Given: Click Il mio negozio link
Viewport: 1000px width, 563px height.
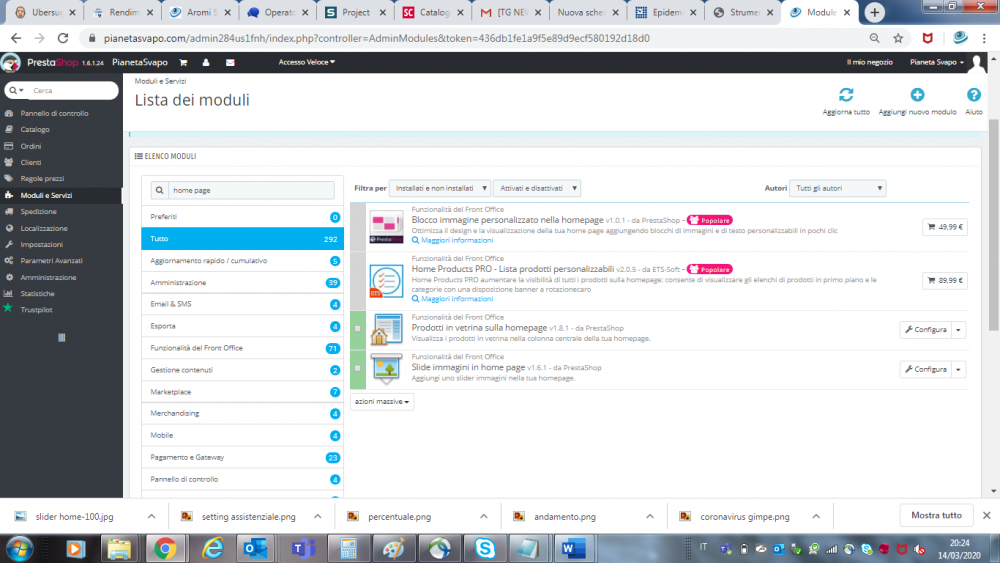Looking at the screenshot, I should click(x=869, y=62).
